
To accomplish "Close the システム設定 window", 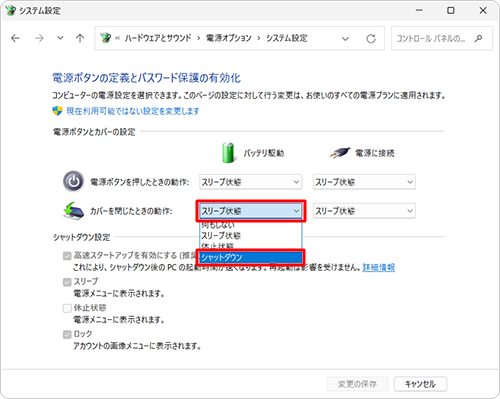I will coord(483,10).
